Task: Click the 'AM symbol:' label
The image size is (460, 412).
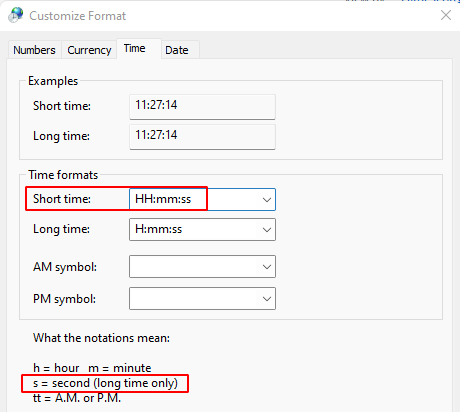Action: [65, 267]
